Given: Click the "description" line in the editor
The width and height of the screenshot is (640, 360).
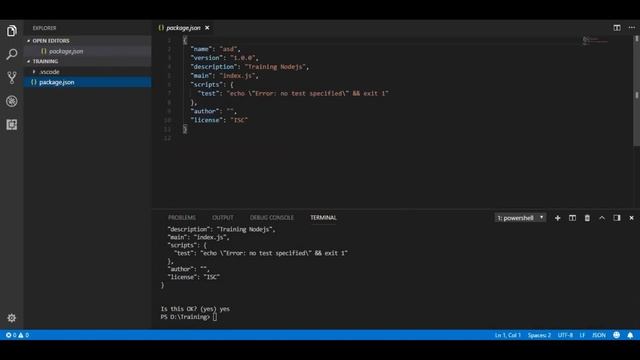Looking at the screenshot, I should click(249, 67).
